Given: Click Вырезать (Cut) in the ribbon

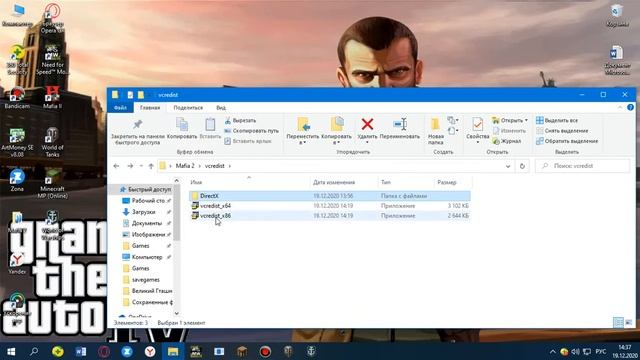Looking at the screenshot, I should (240, 120).
